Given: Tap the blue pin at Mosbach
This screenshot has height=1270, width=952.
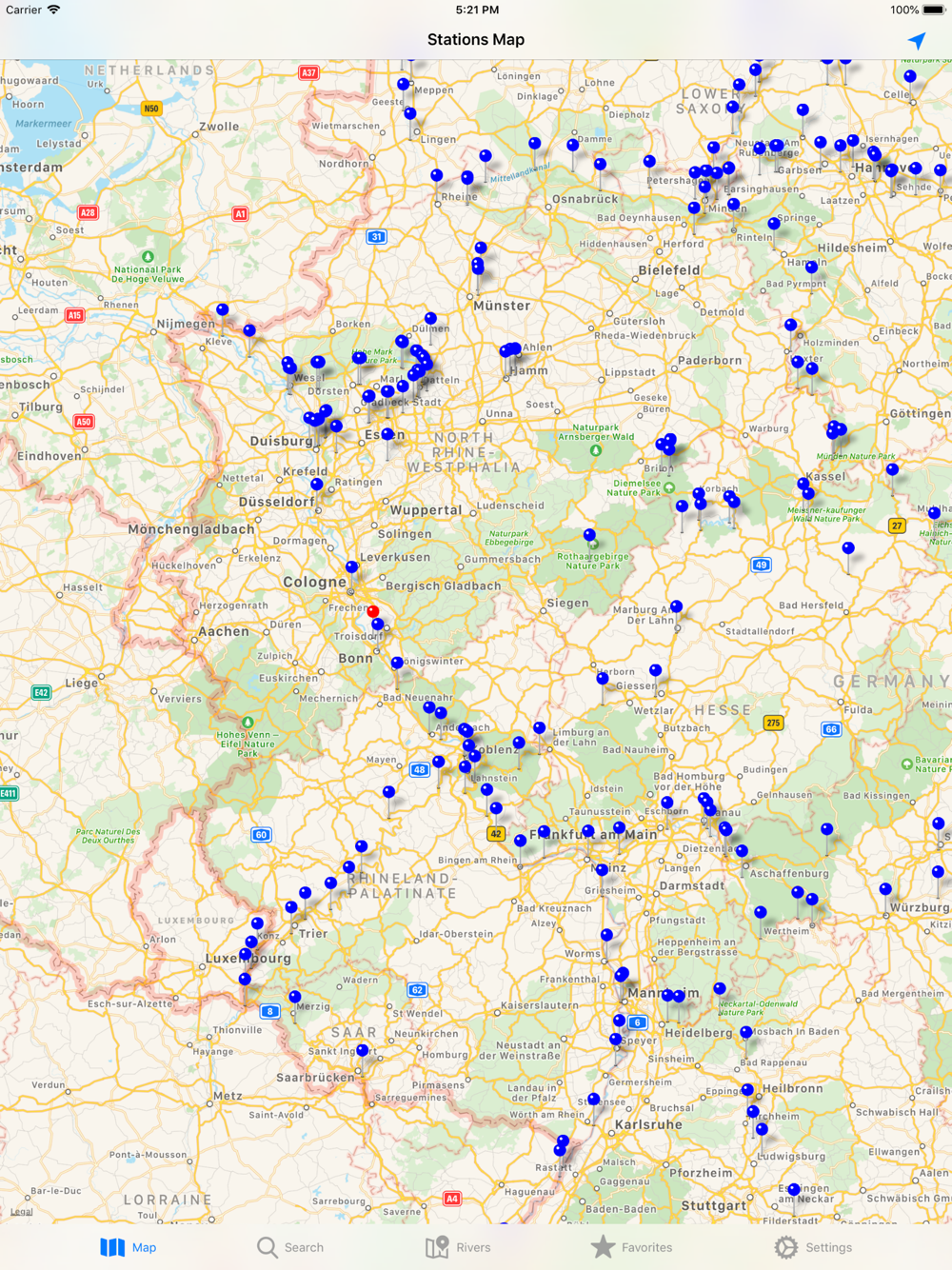Looking at the screenshot, I should (745, 1033).
